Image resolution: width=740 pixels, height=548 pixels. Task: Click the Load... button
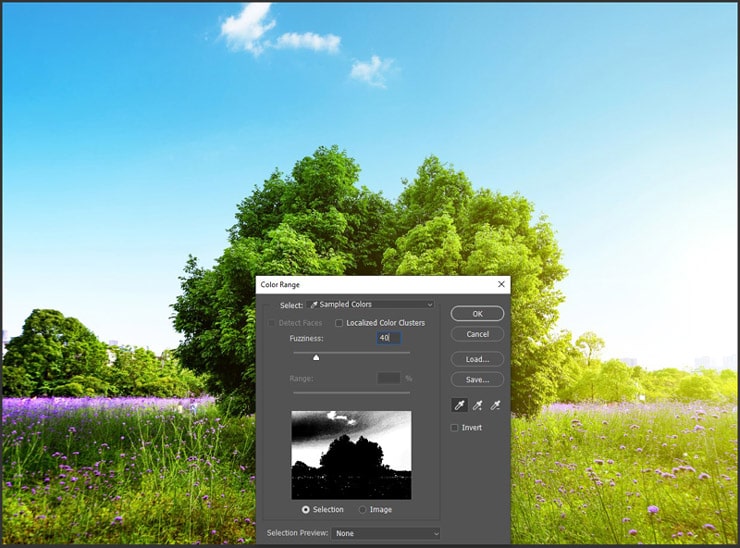[x=477, y=359]
